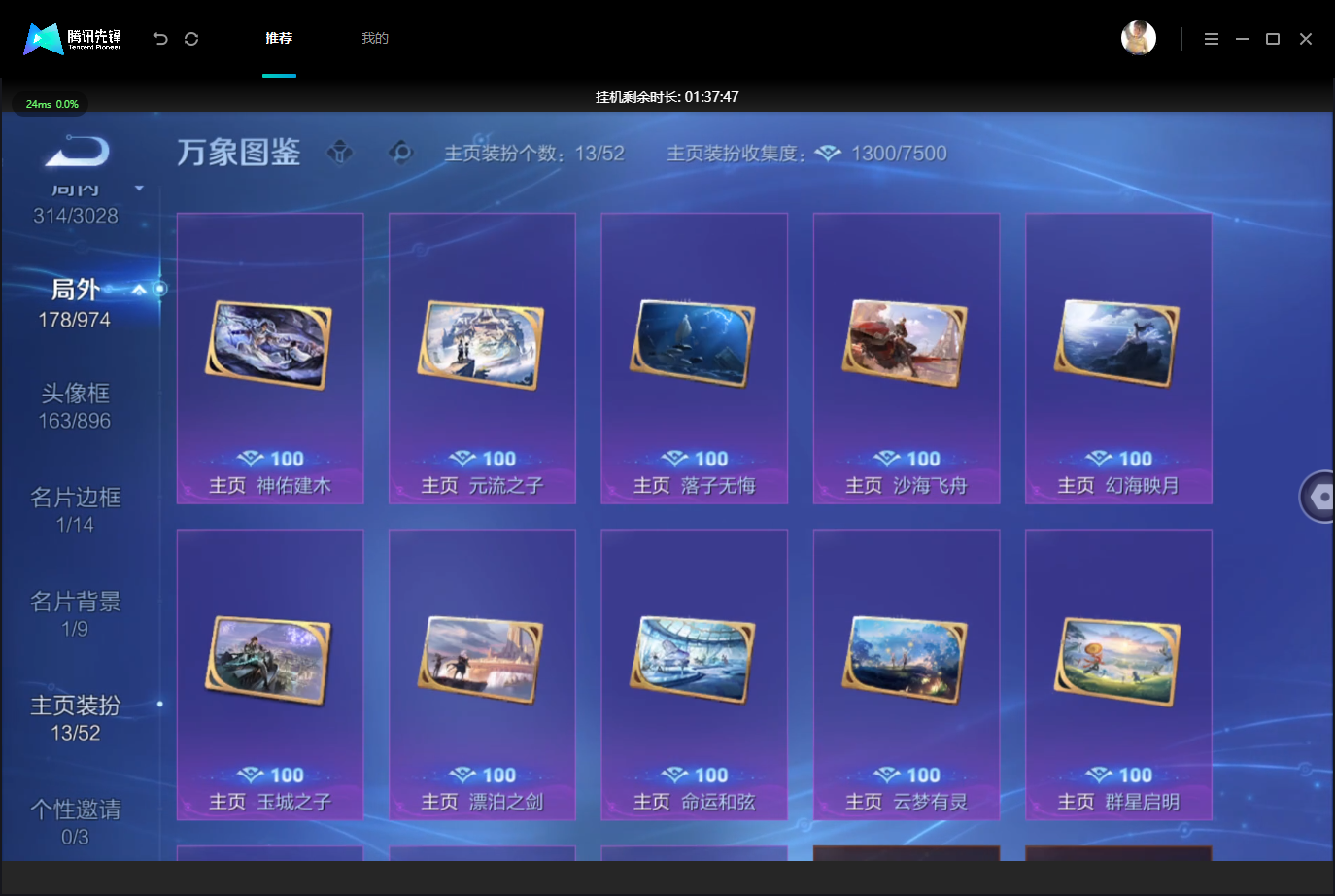
Task: Click the in-game back arrow button
Action: [78, 152]
